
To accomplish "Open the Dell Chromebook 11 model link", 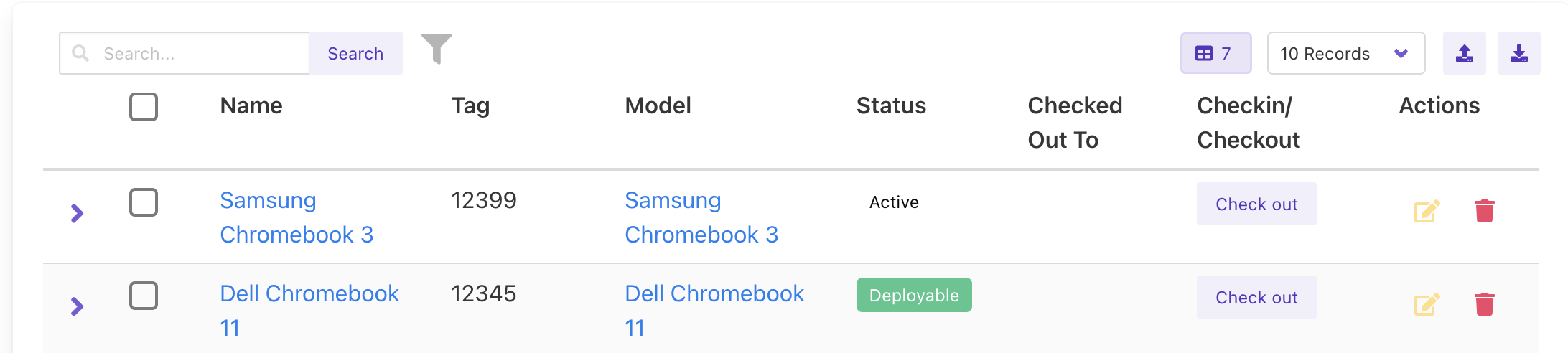I will click(714, 294).
